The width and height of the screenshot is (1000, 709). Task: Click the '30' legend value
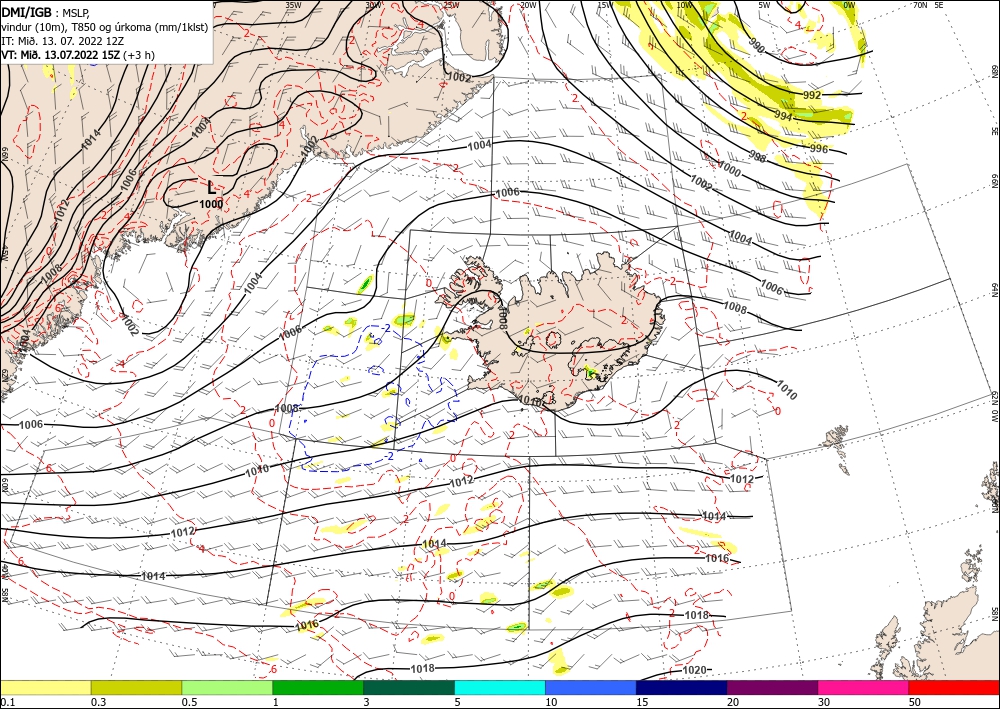pos(825,702)
